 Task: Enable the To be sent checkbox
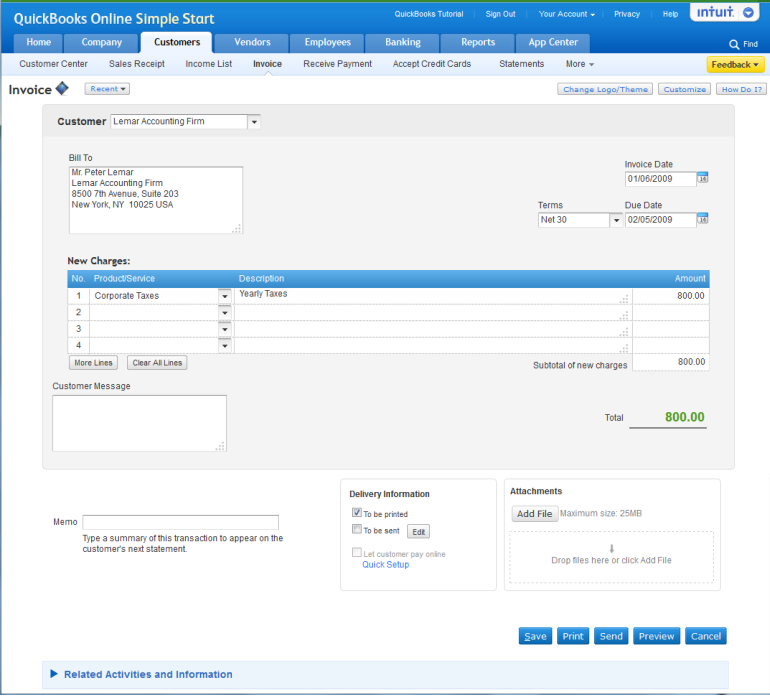click(x=357, y=529)
